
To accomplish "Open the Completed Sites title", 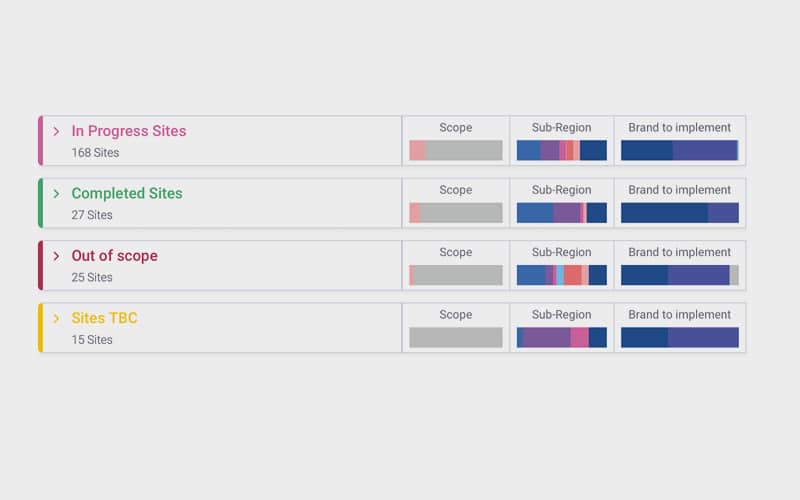I will 127,193.
